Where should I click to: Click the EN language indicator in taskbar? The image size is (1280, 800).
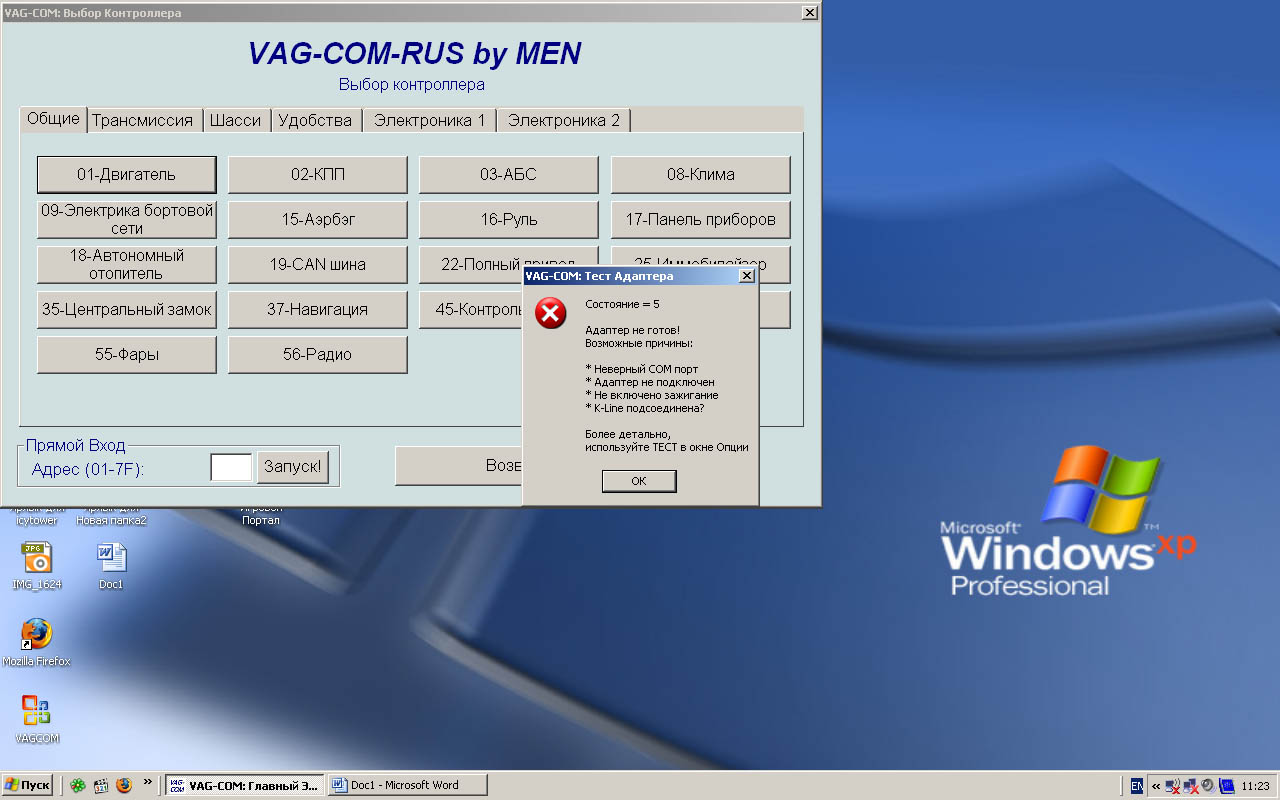[x=1137, y=786]
